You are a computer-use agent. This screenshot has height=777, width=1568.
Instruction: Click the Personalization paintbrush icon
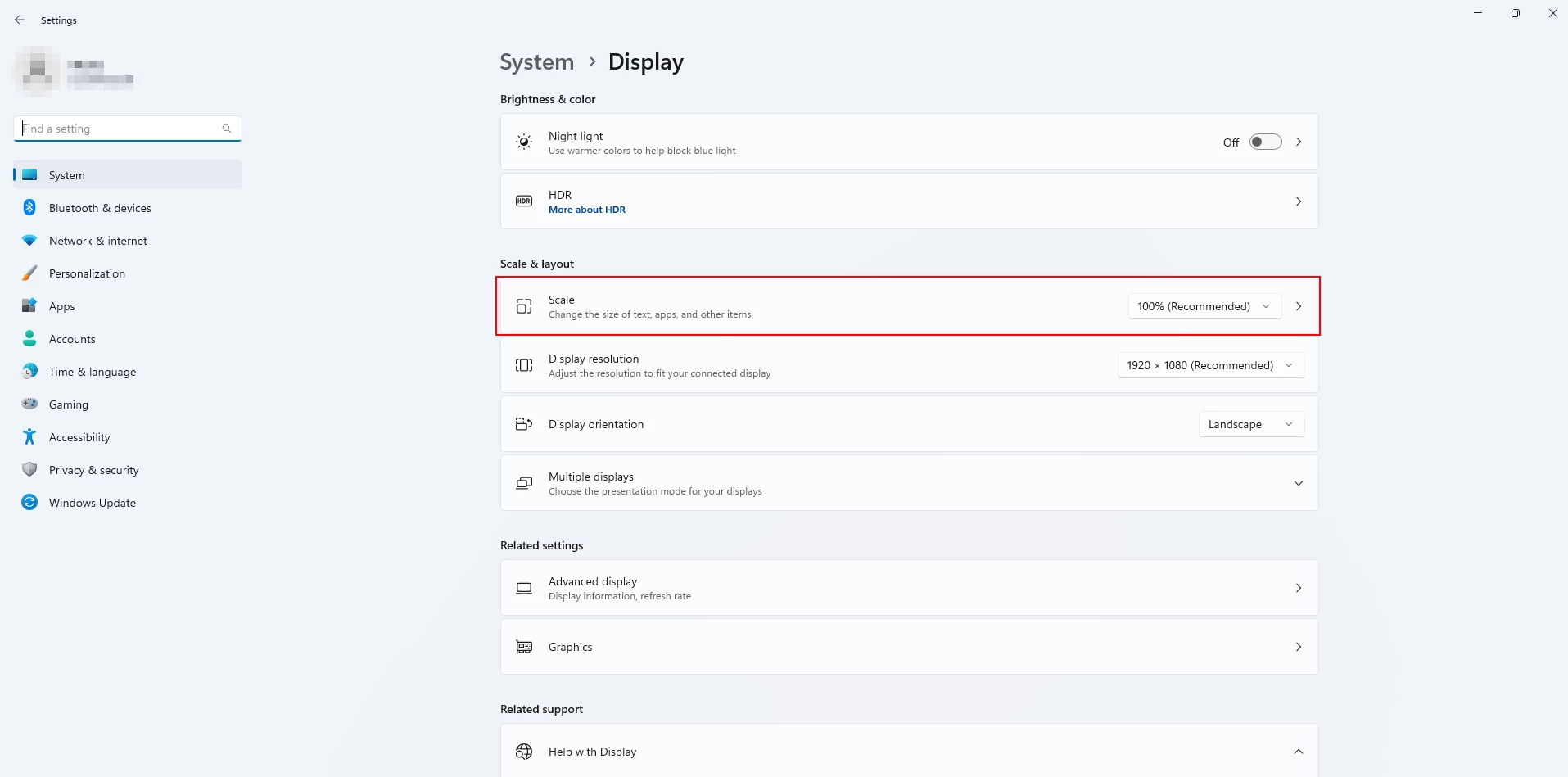[x=29, y=273]
